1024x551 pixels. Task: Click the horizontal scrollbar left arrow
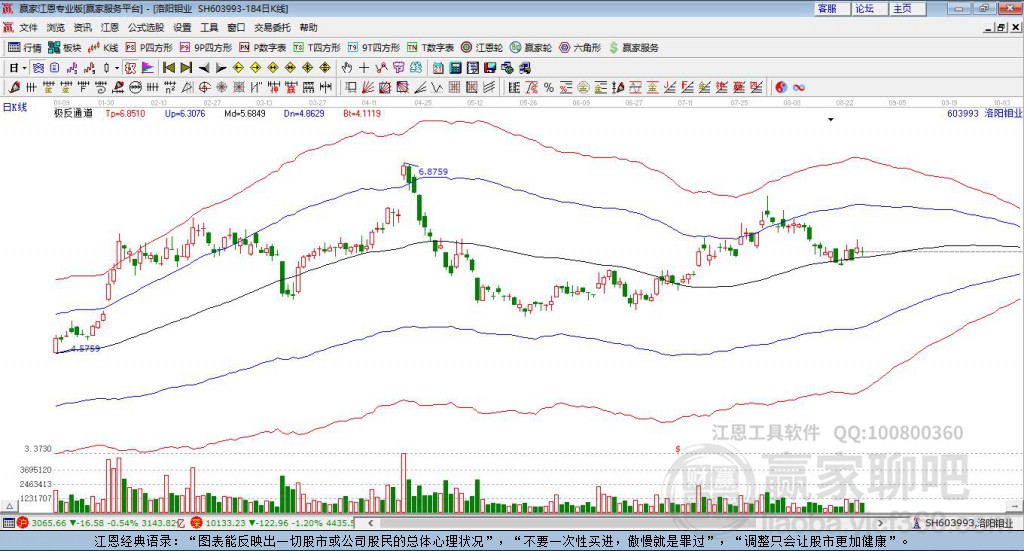tap(370, 523)
